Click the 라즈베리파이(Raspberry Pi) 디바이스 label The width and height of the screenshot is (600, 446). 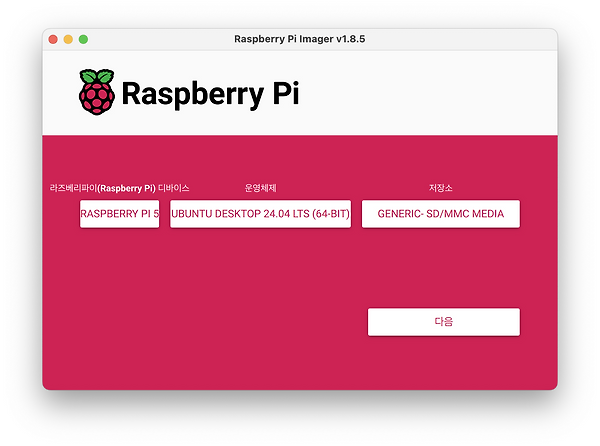click(120, 187)
